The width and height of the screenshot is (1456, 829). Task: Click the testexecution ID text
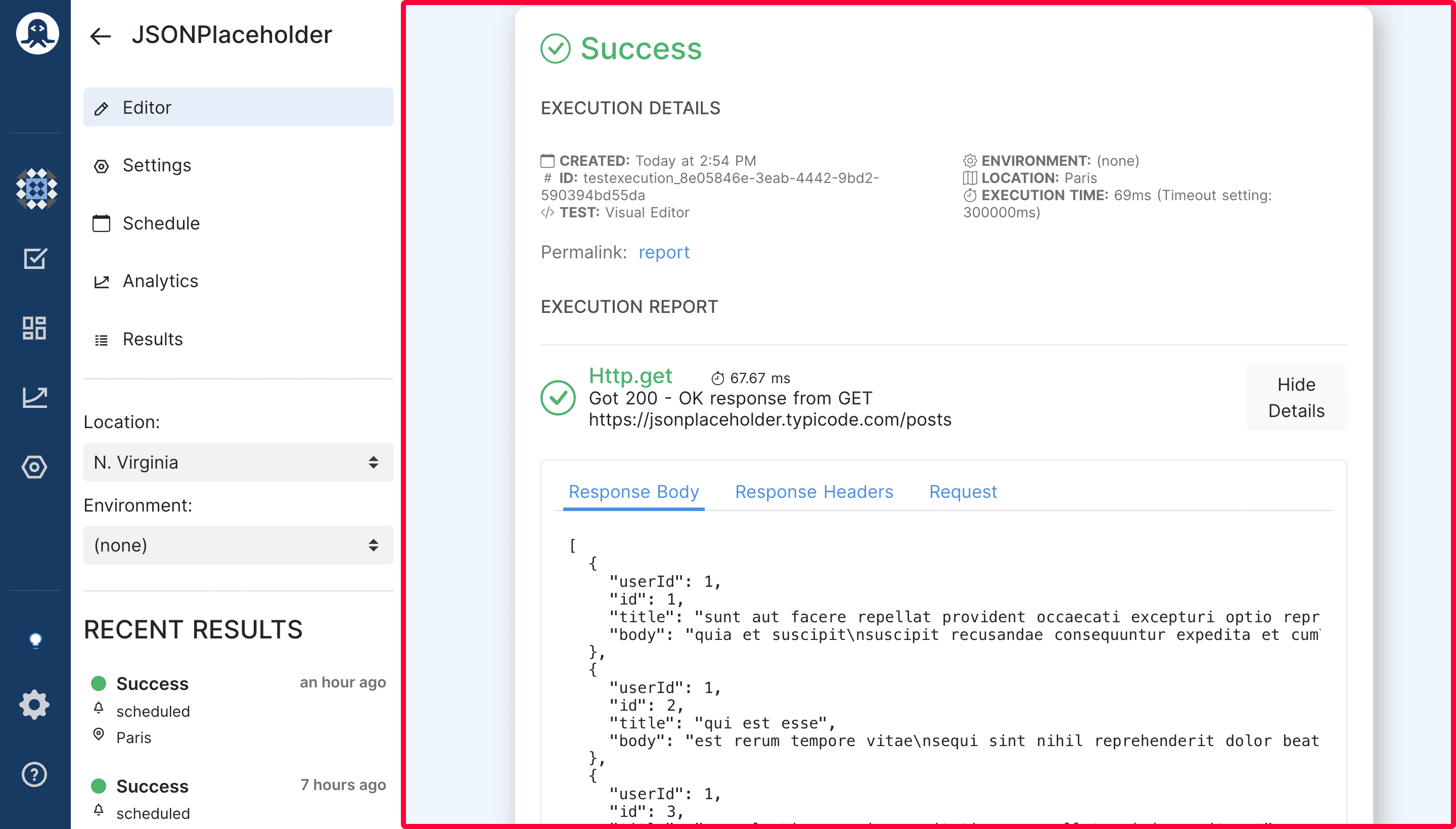click(709, 187)
